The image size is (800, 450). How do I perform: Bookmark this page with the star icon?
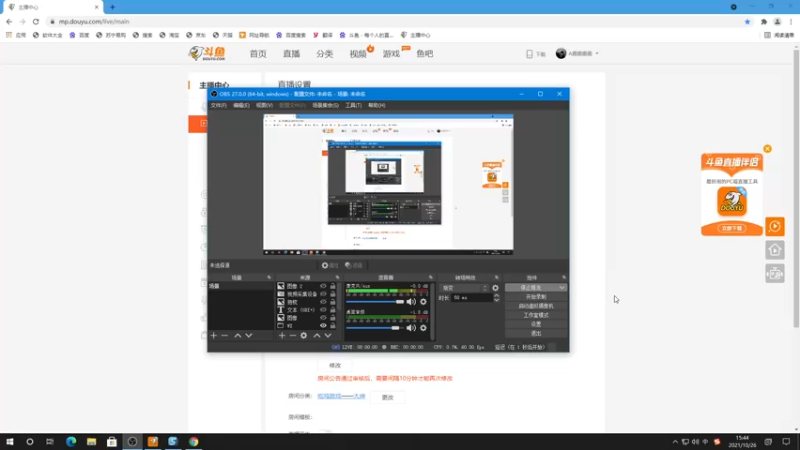pyautogui.click(x=747, y=21)
